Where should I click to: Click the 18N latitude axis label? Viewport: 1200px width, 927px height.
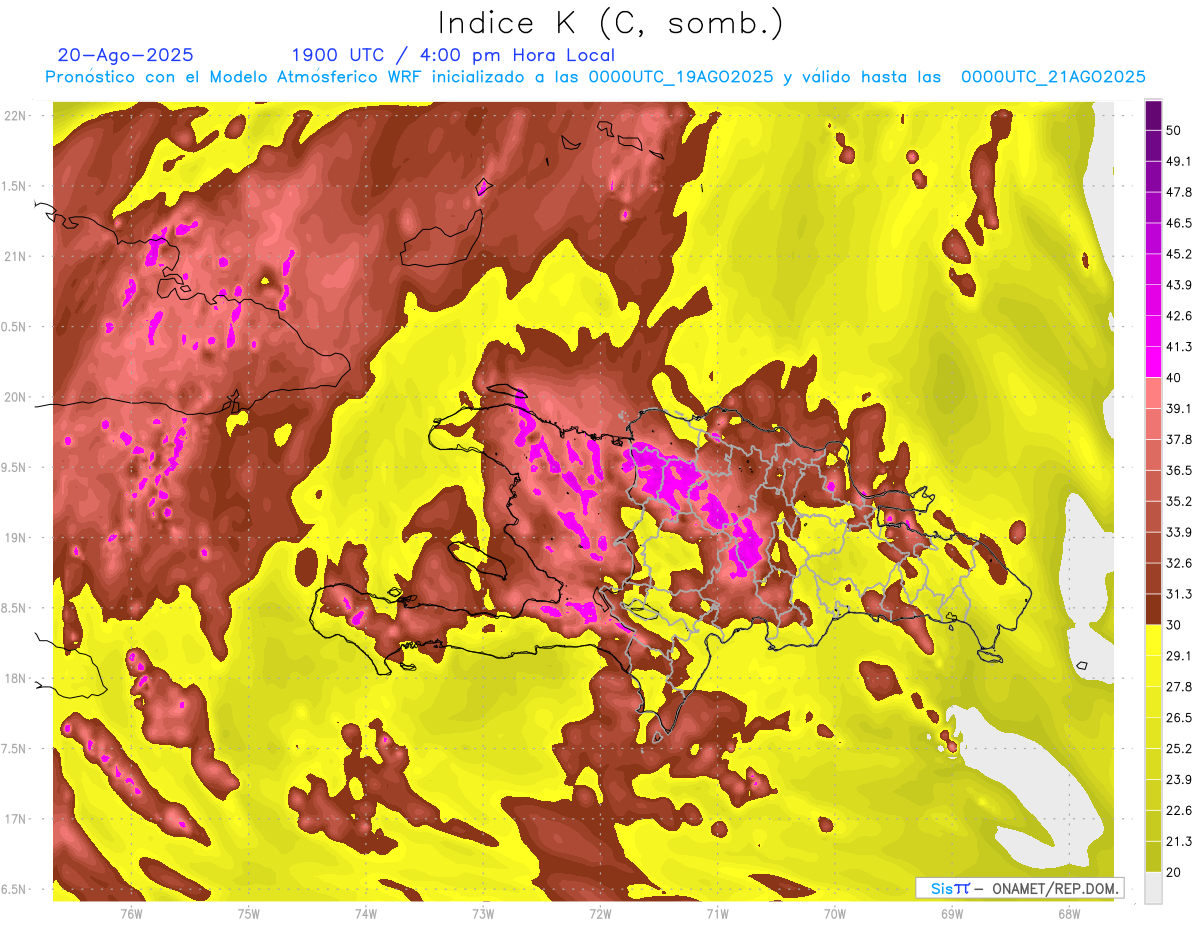pos(15,678)
